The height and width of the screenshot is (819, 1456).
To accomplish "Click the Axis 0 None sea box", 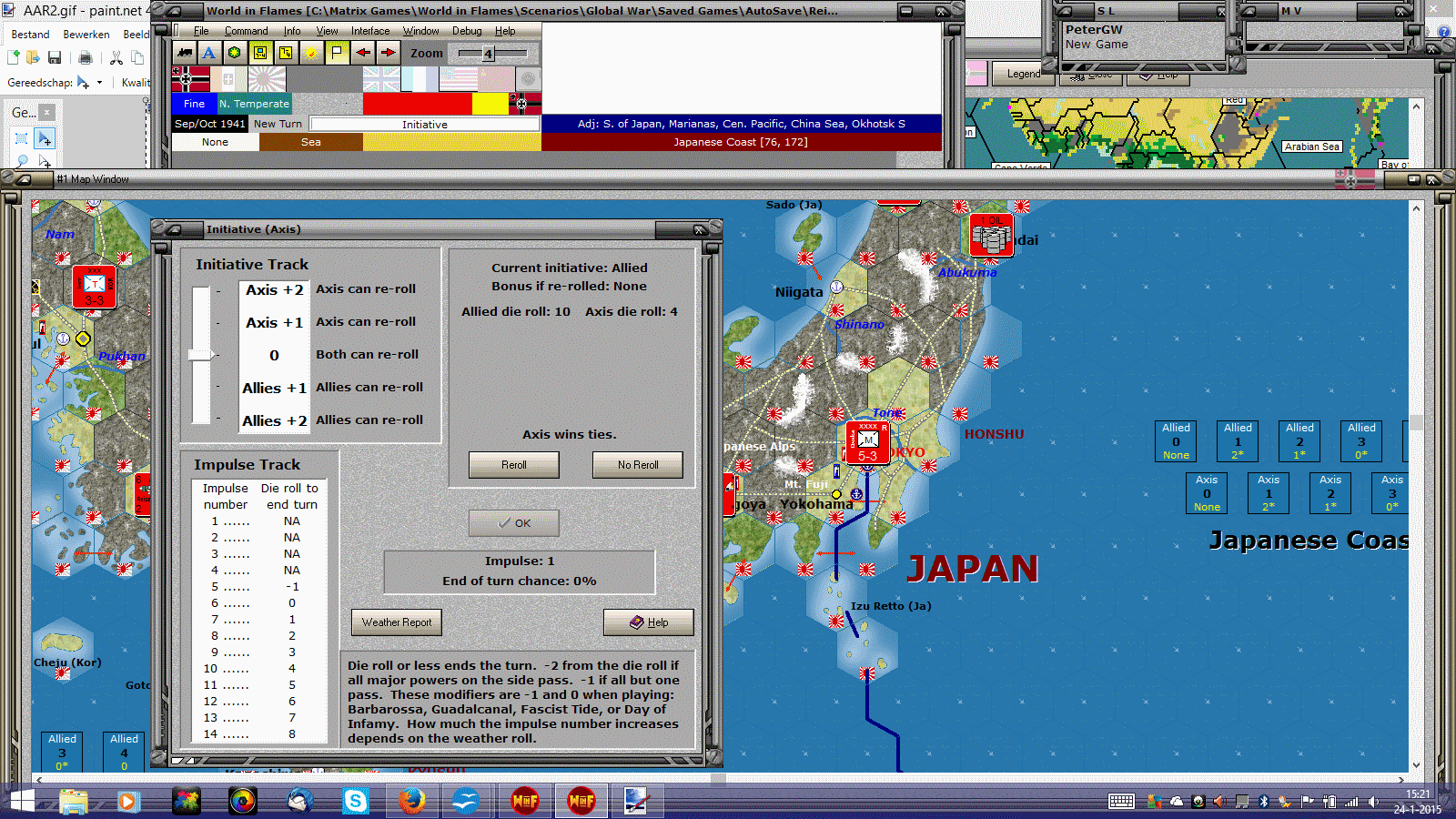I will pos(1207,493).
